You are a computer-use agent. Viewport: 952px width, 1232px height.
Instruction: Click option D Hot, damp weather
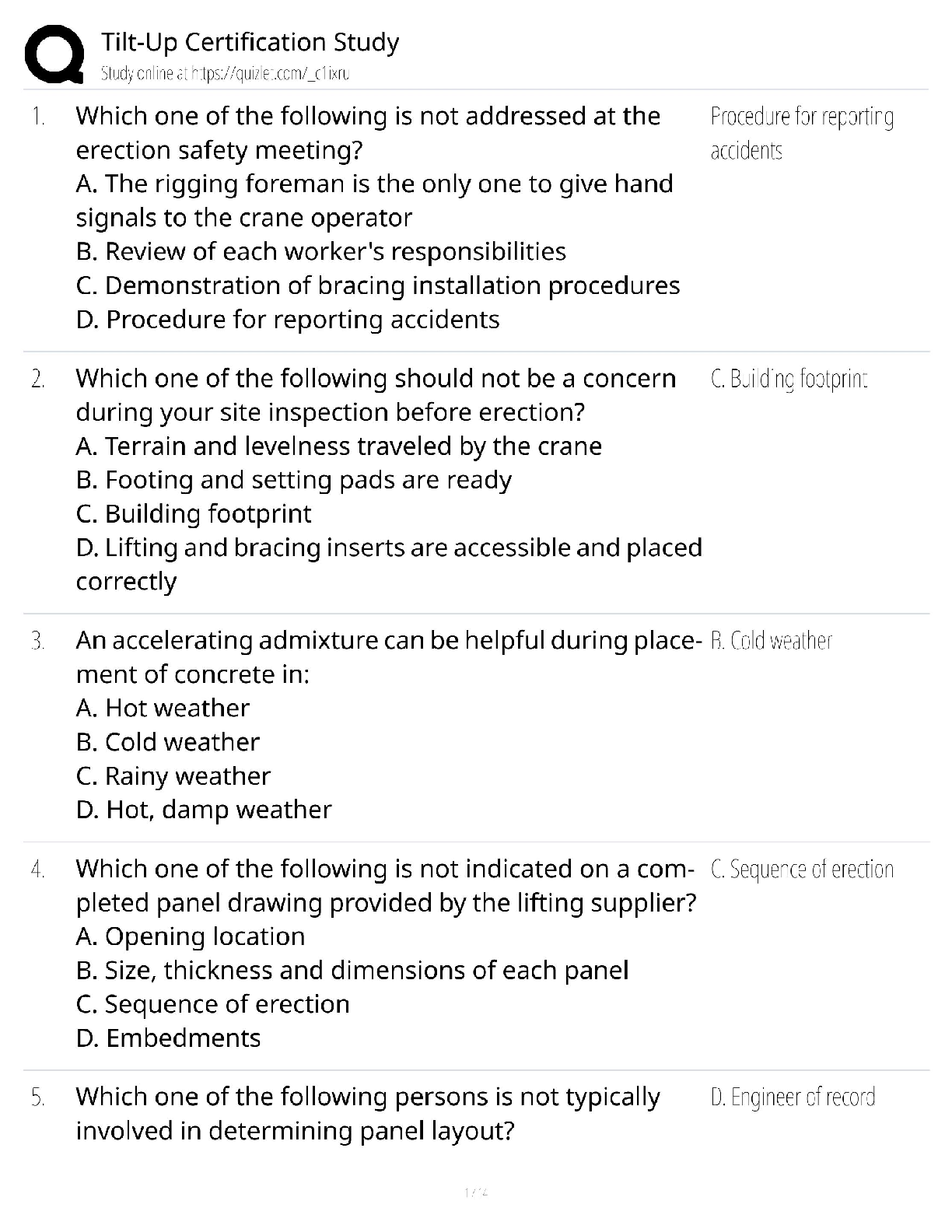point(204,810)
